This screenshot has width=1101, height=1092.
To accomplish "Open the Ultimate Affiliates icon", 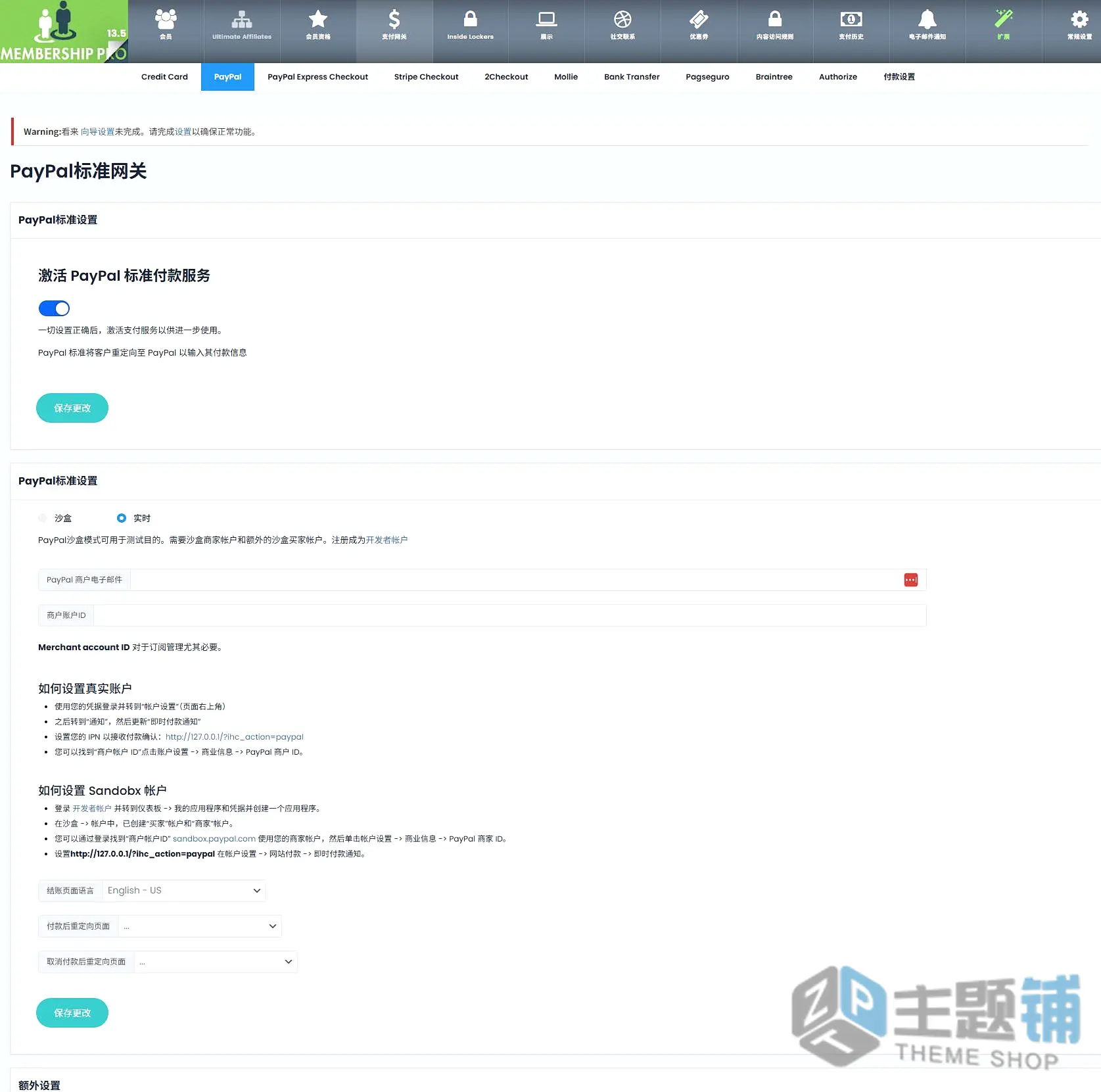I will click(242, 25).
